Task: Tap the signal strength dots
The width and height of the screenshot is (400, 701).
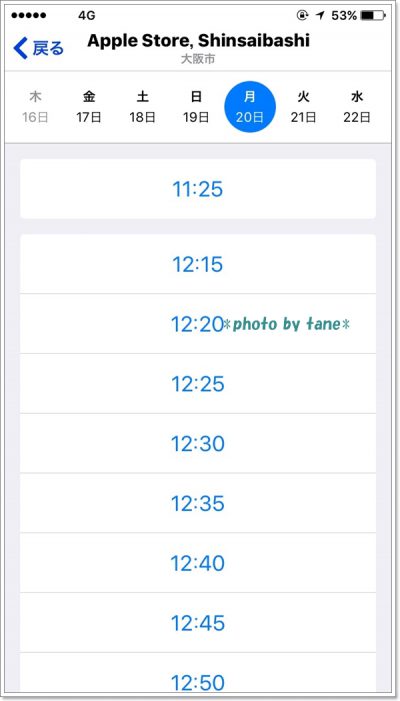Action: coord(29,16)
